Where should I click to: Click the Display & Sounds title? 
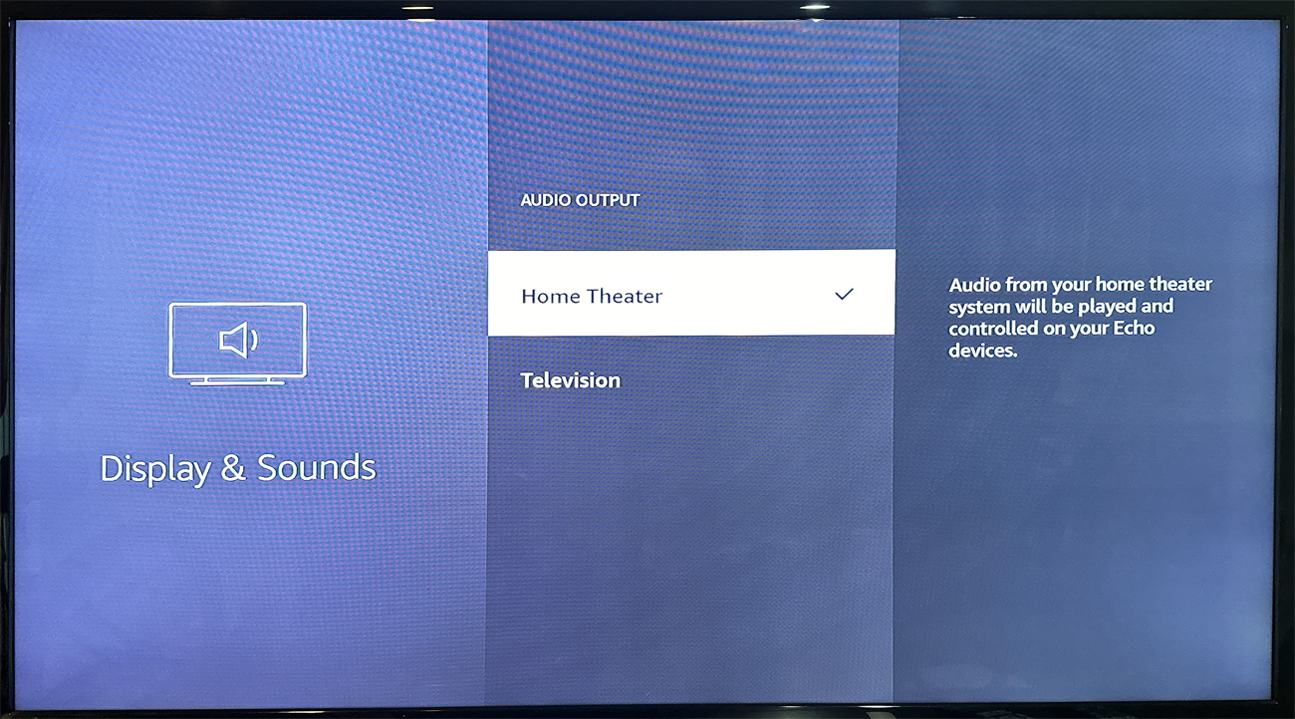pos(238,468)
